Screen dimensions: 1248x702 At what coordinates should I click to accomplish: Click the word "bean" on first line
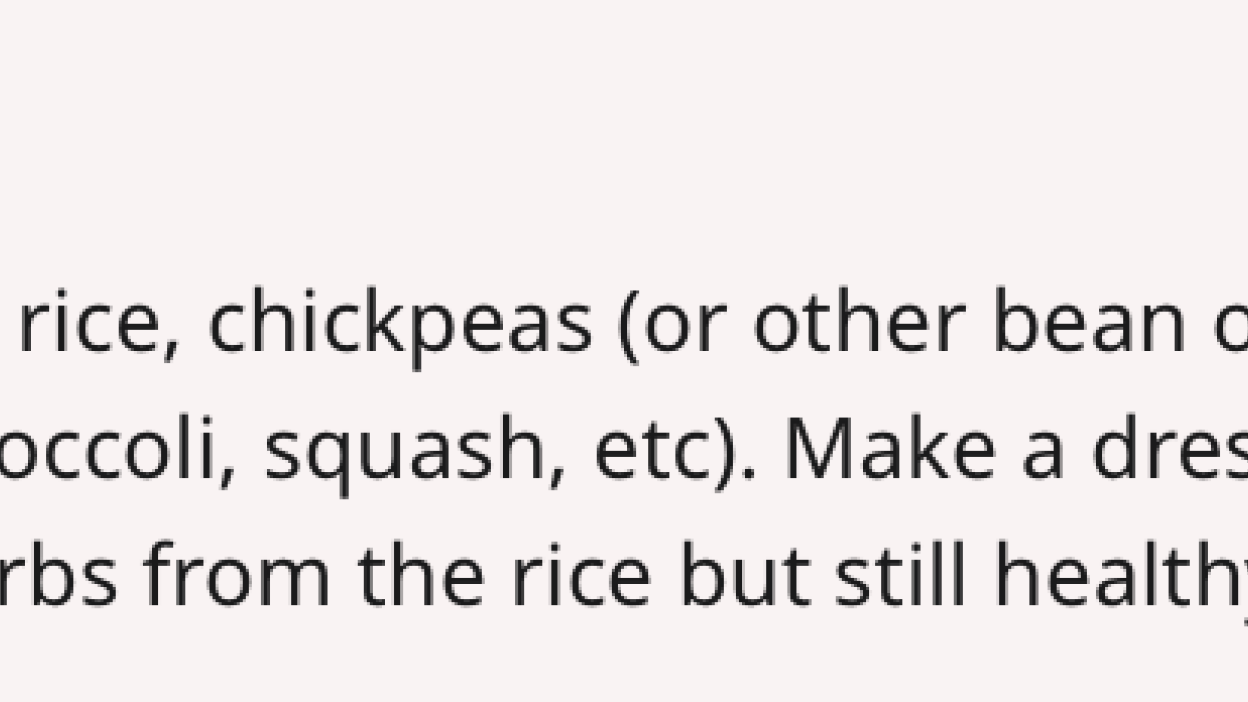tap(1091, 325)
